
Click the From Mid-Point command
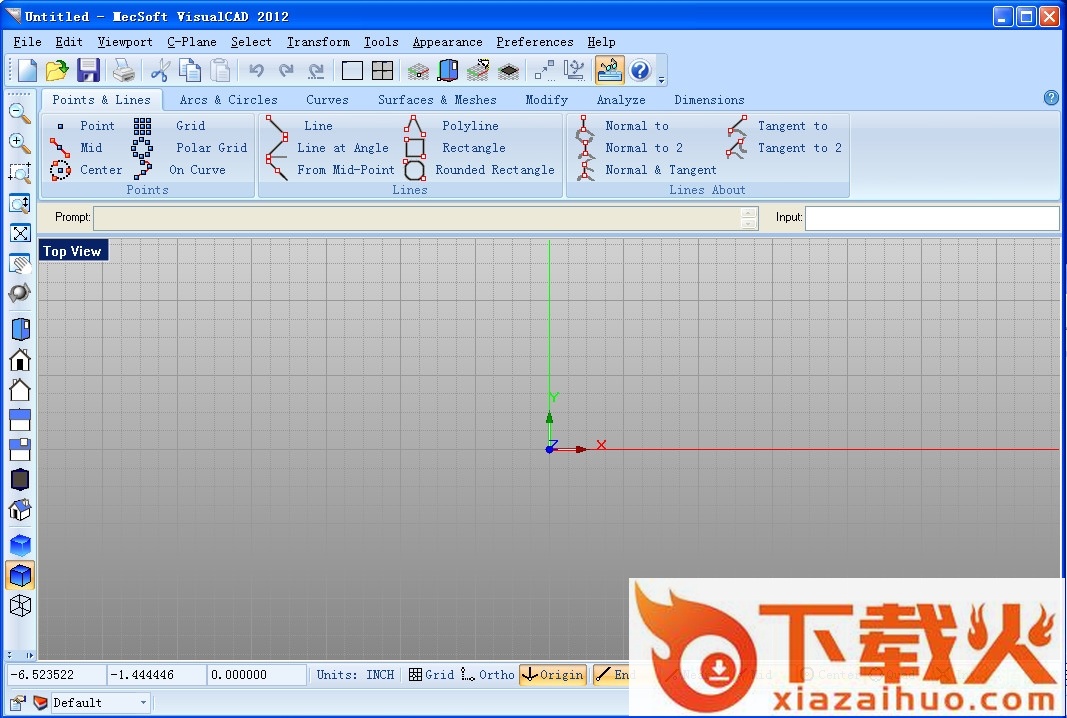(x=346, y=169)
